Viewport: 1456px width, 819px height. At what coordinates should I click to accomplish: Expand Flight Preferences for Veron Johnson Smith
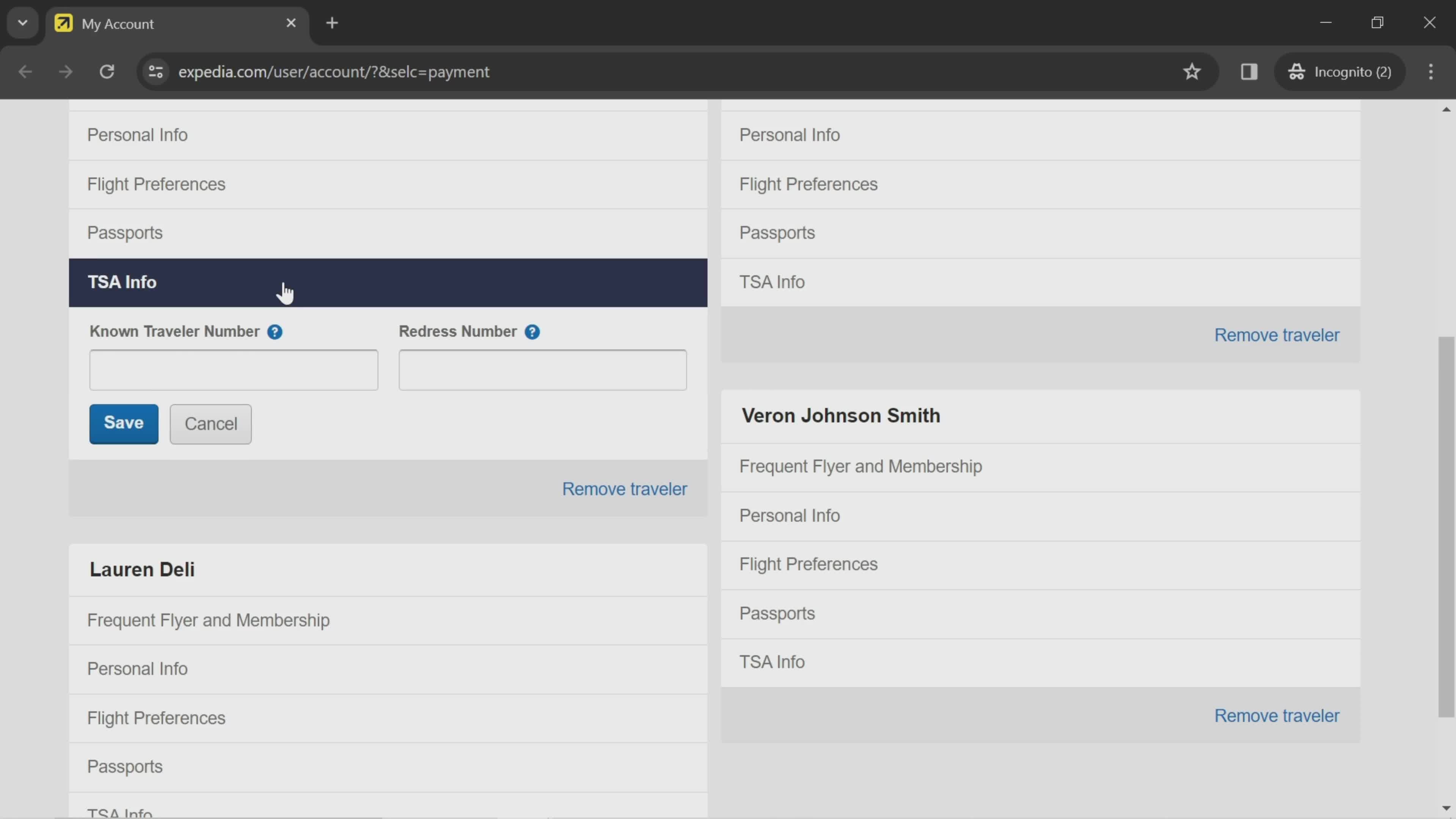(x=808, y=564)
